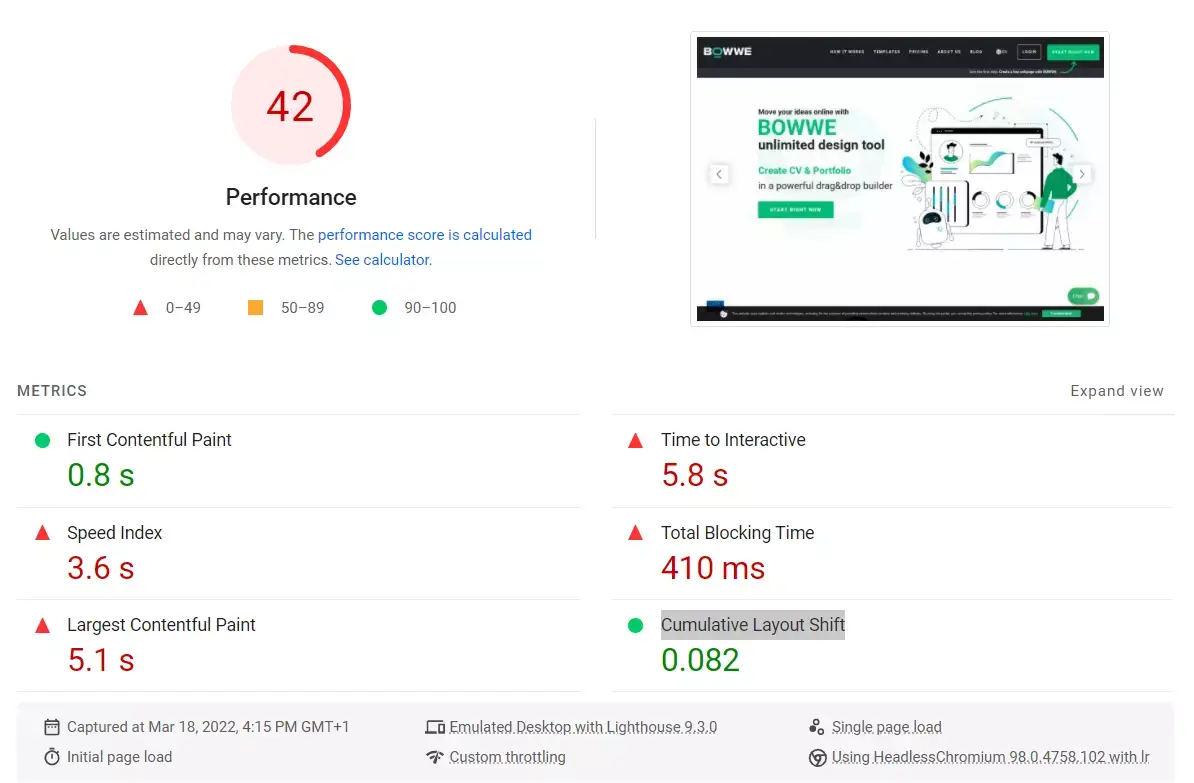Click the 0.082 value

click(x=700, y=660)
